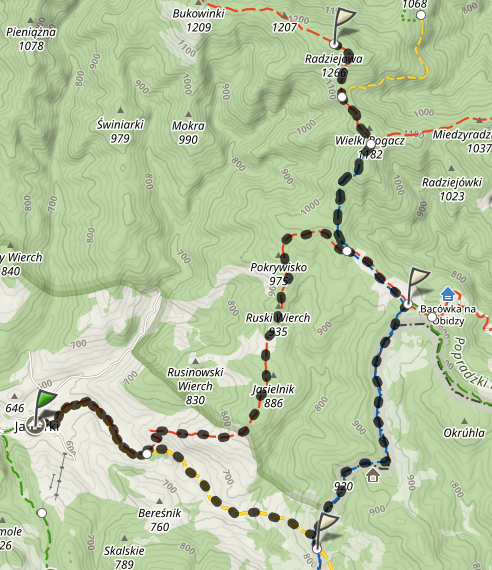Click the trail junction waypoint east of Pokrywisko
Image resolution: width=492 pixels, height=570 pixels.
click(347, 251)
